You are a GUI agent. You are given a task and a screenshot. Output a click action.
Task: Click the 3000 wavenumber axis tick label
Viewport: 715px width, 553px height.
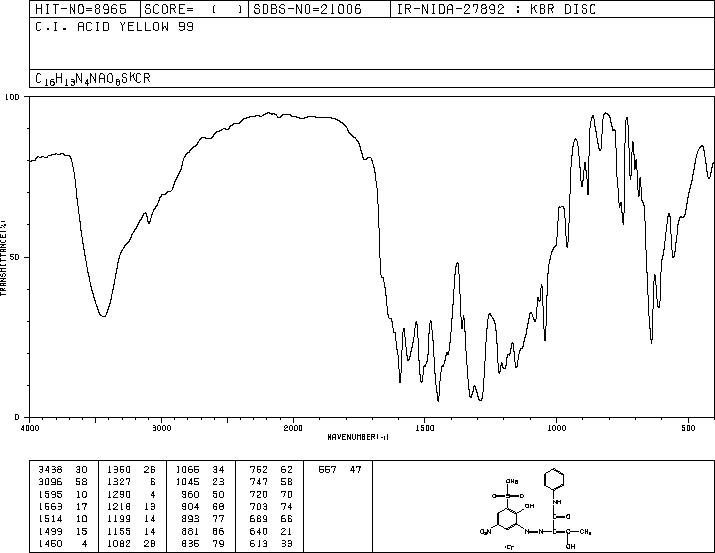click(161, 428)
